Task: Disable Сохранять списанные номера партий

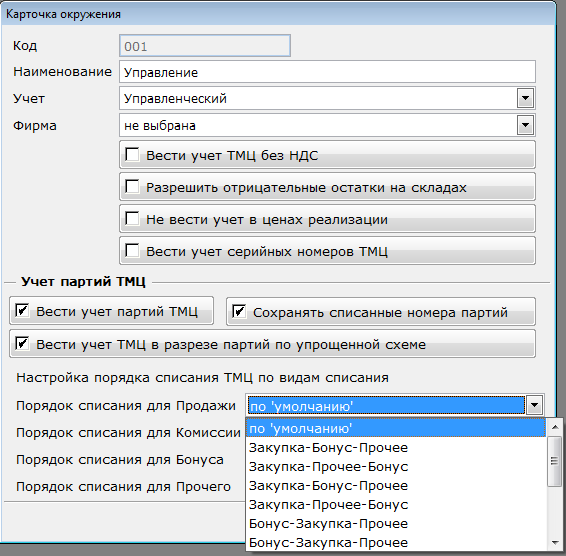Action: pyautogui.click(x=239, y=311)
